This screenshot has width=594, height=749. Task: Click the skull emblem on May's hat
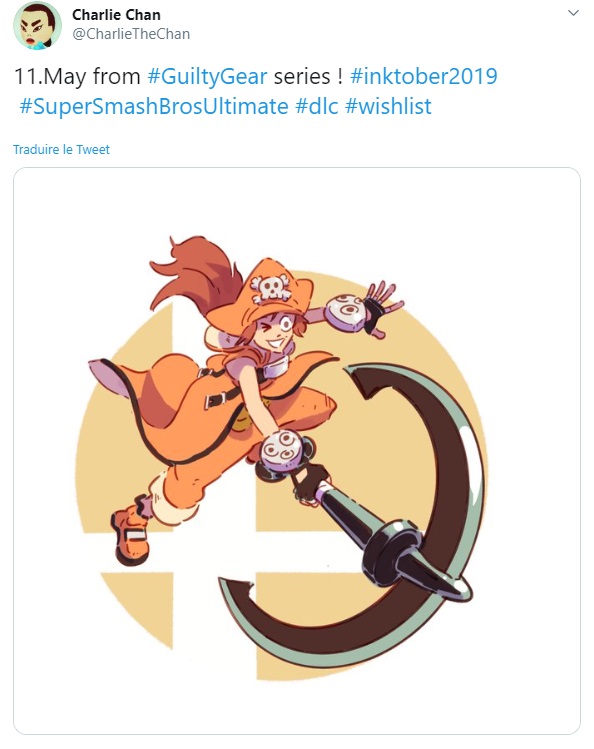pyautogui.click(x=271, y=288)
